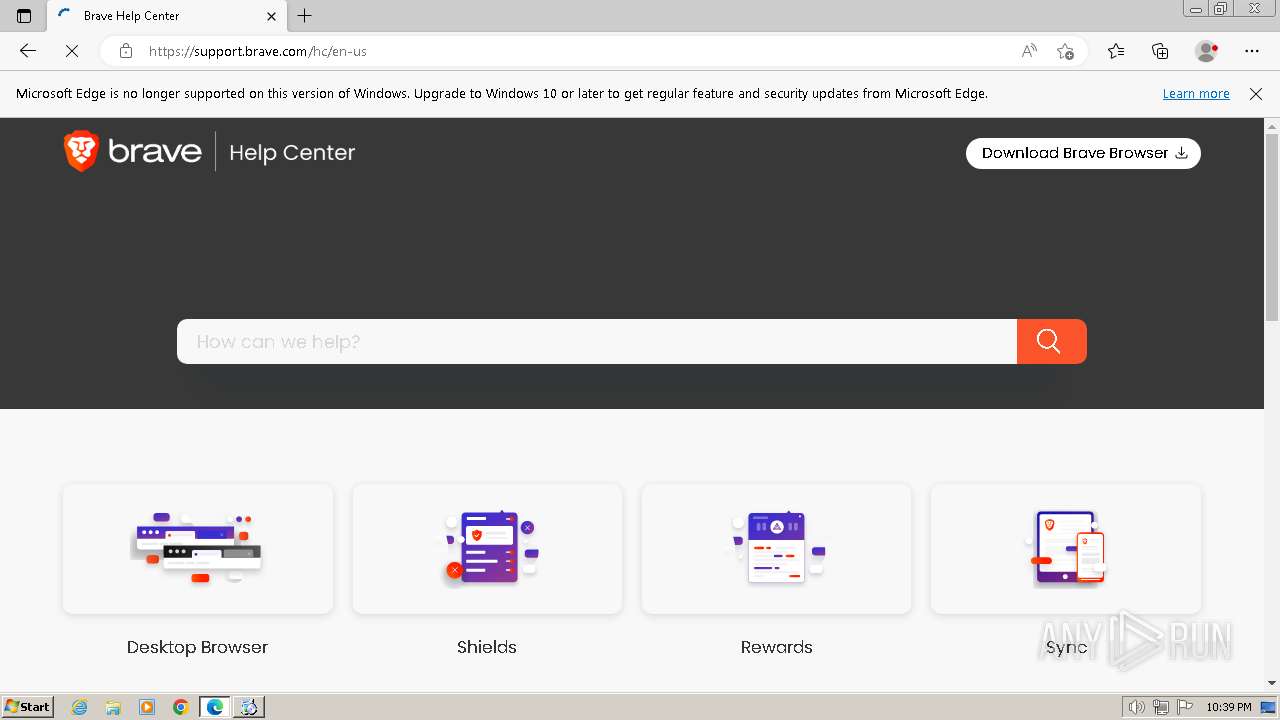Click the orange search magnifier button

coord(1051,341)
